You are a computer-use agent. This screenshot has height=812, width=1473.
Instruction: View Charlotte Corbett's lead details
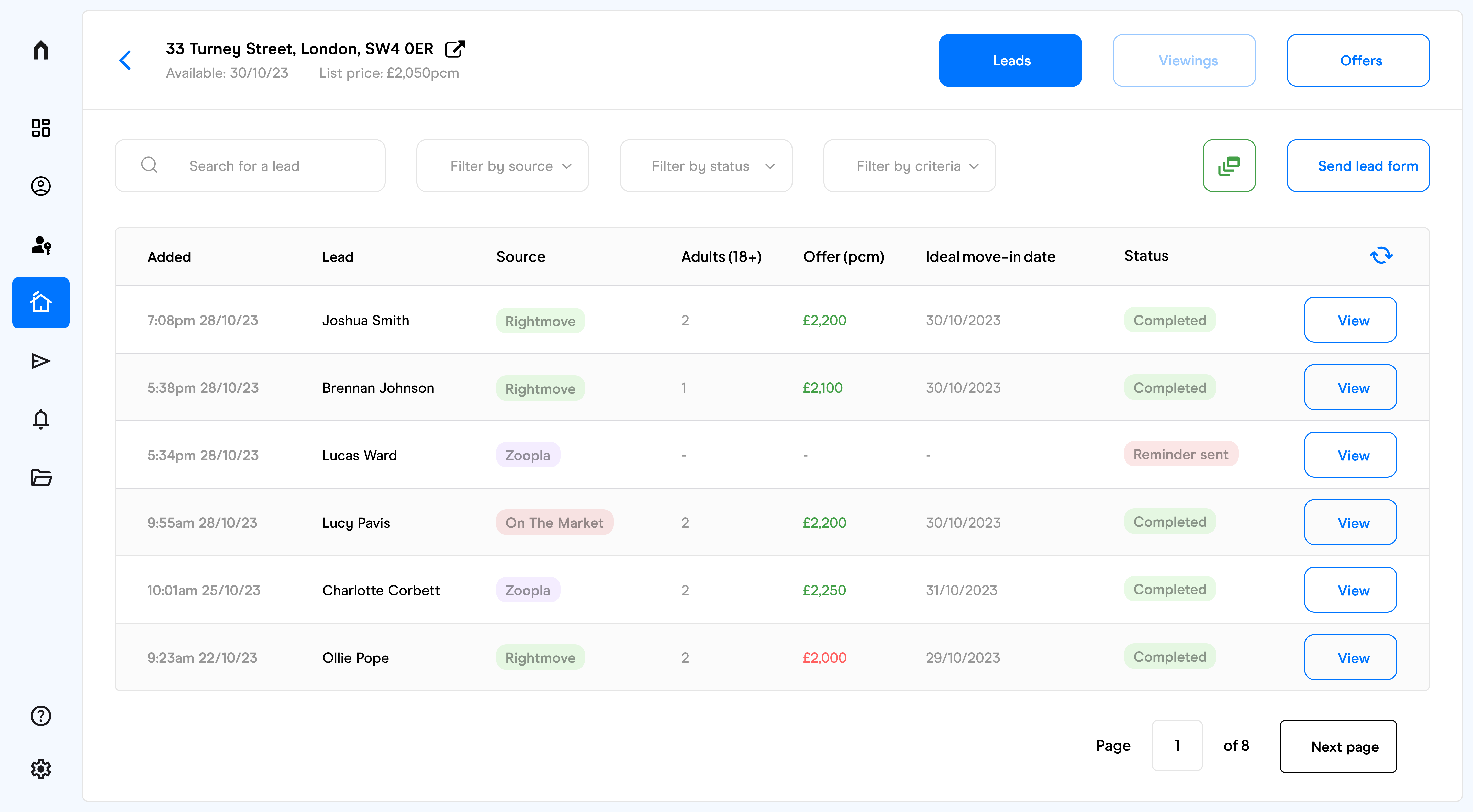(1351, 590)
